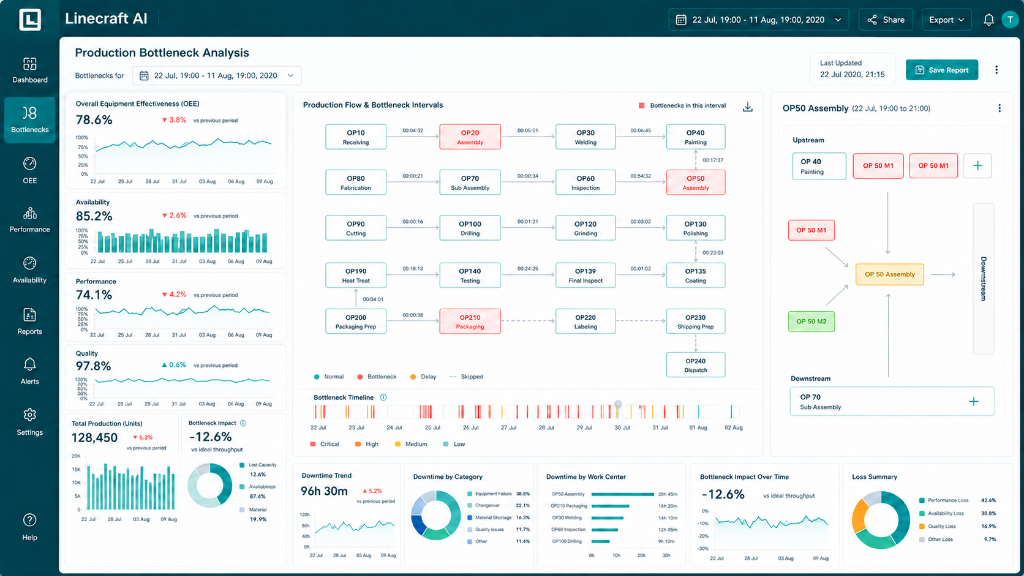Toggle the Delay status legend item

coord(423,377)
